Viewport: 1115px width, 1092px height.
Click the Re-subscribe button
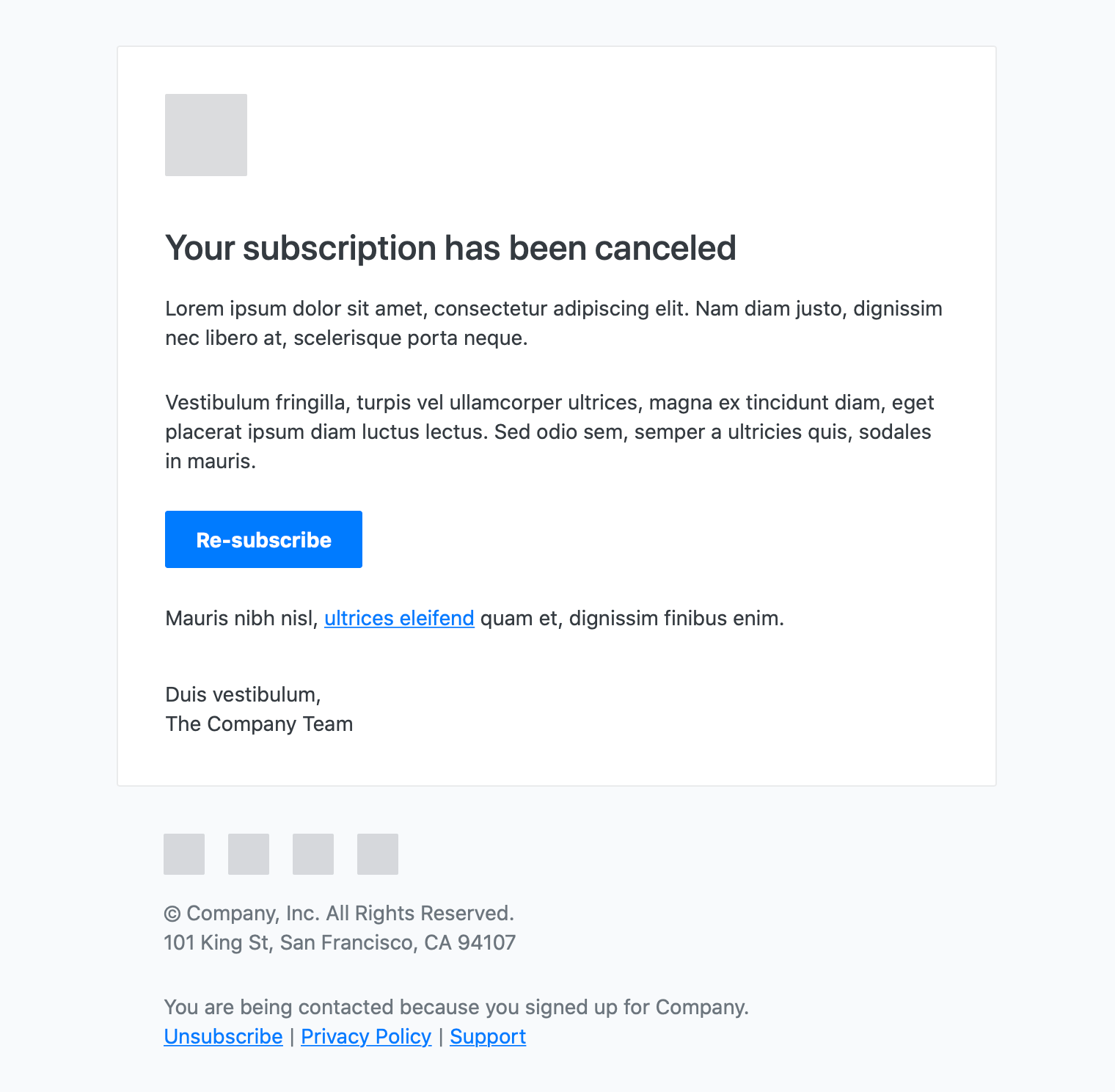[263, 539]
